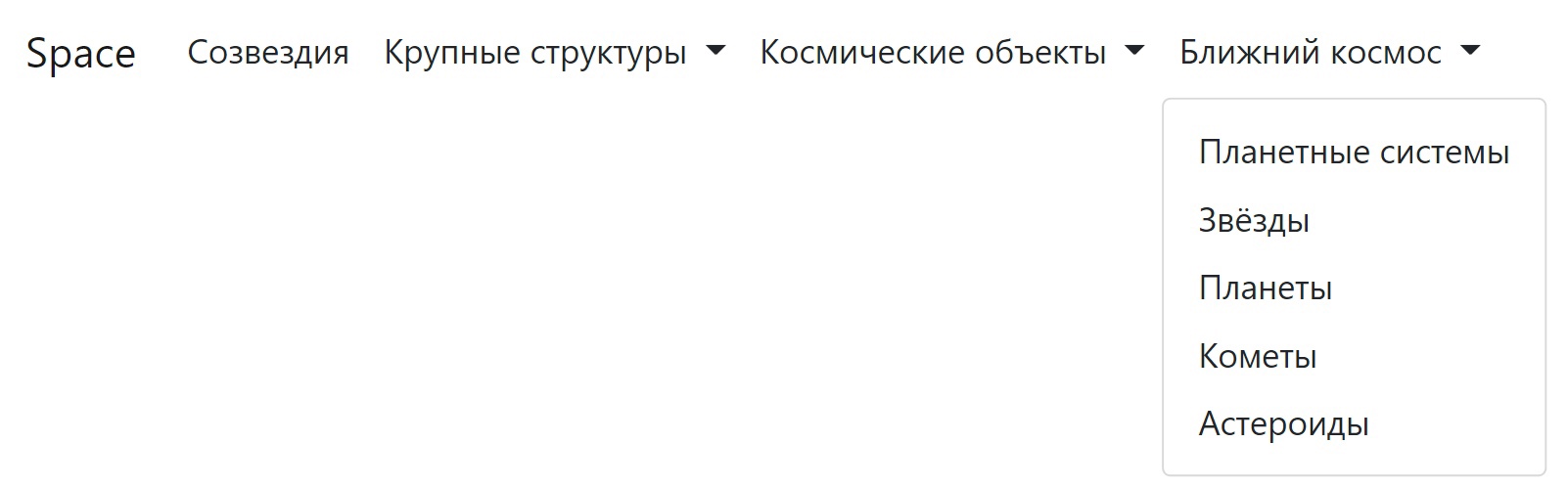Show submenu for Космические объекты

951,52
